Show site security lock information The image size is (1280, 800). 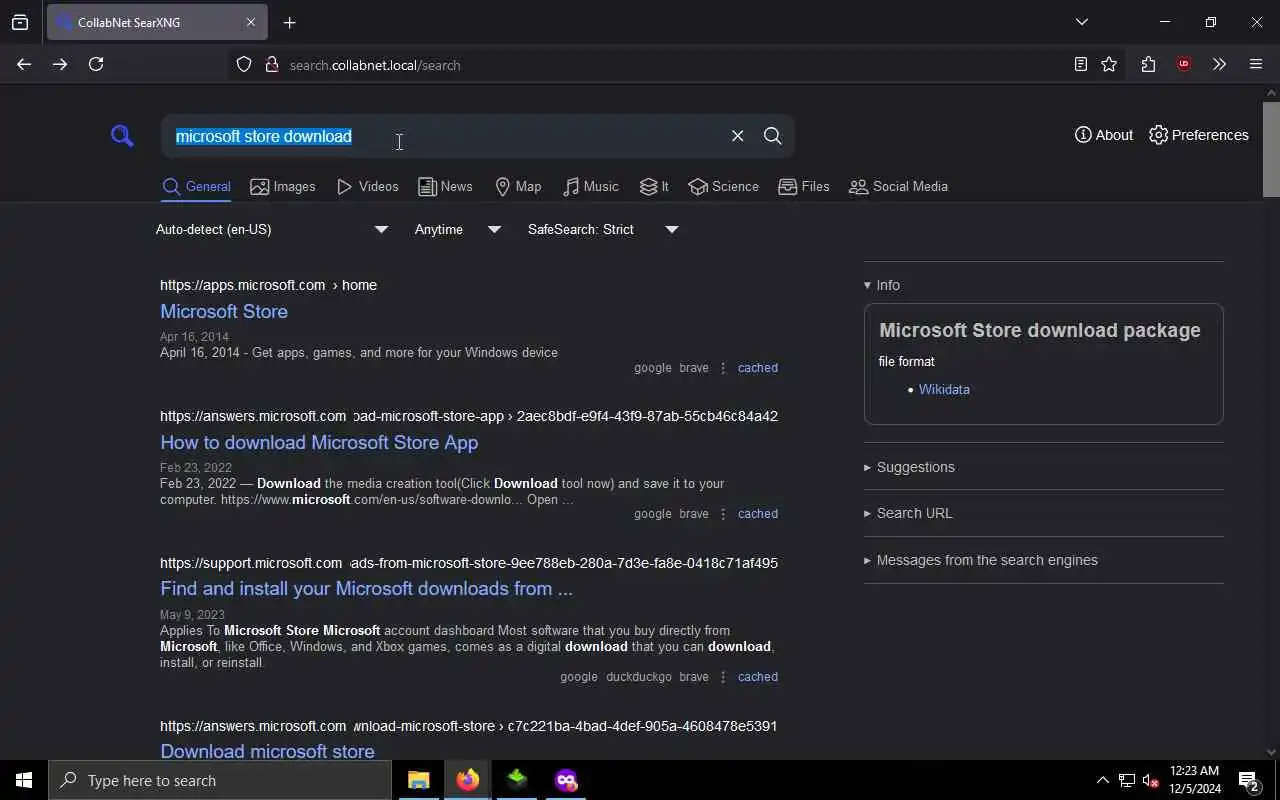pos(271,65)
